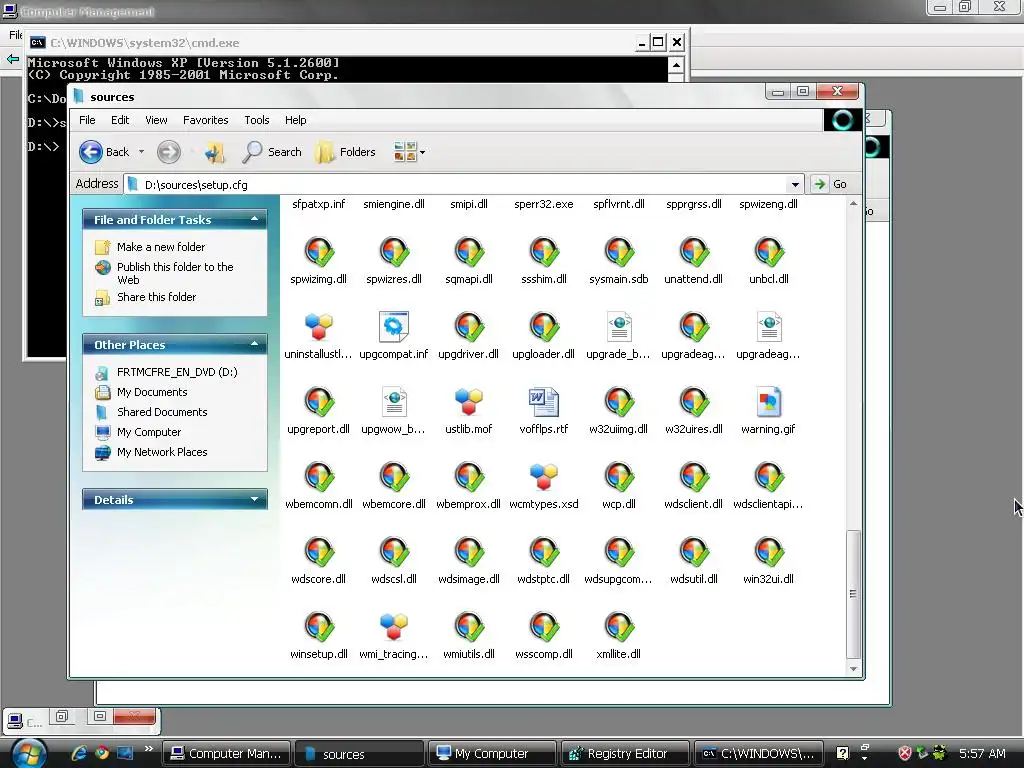The image size is (1024, 768).
Task: Open the Help menu
Action: 295,120
